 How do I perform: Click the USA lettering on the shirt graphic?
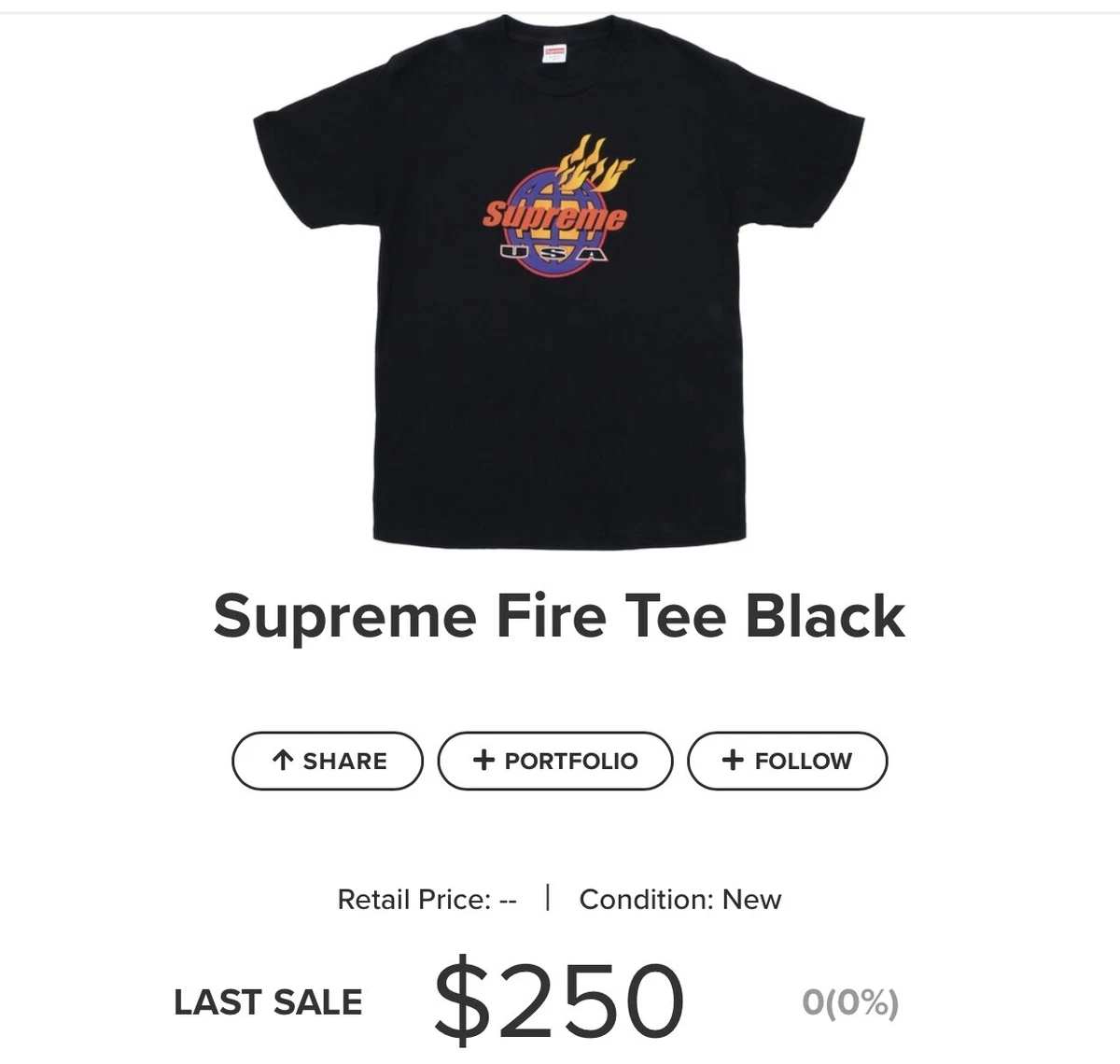point(554,253)
